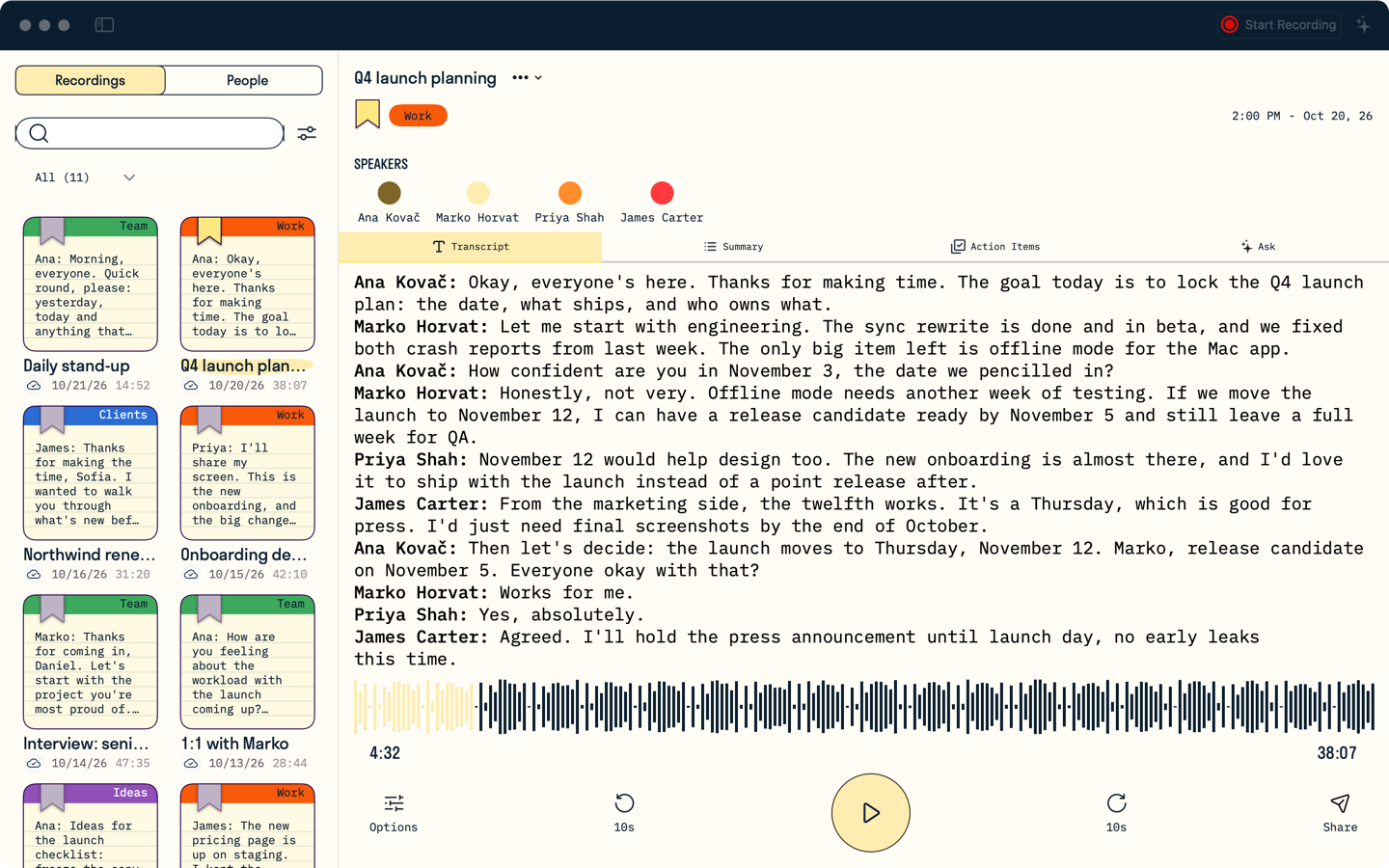Click the 38:07 total duration text

click(x=1337, y=753)
